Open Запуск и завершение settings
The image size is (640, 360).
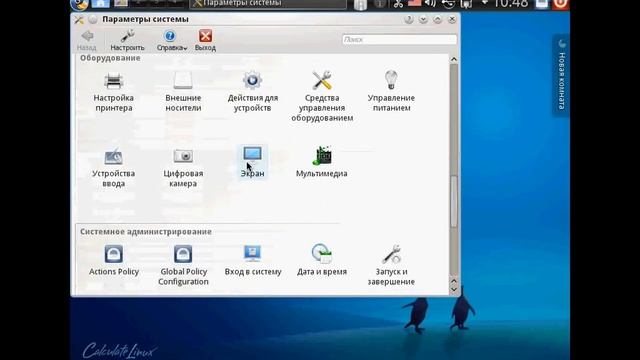(x=391, y=265)
